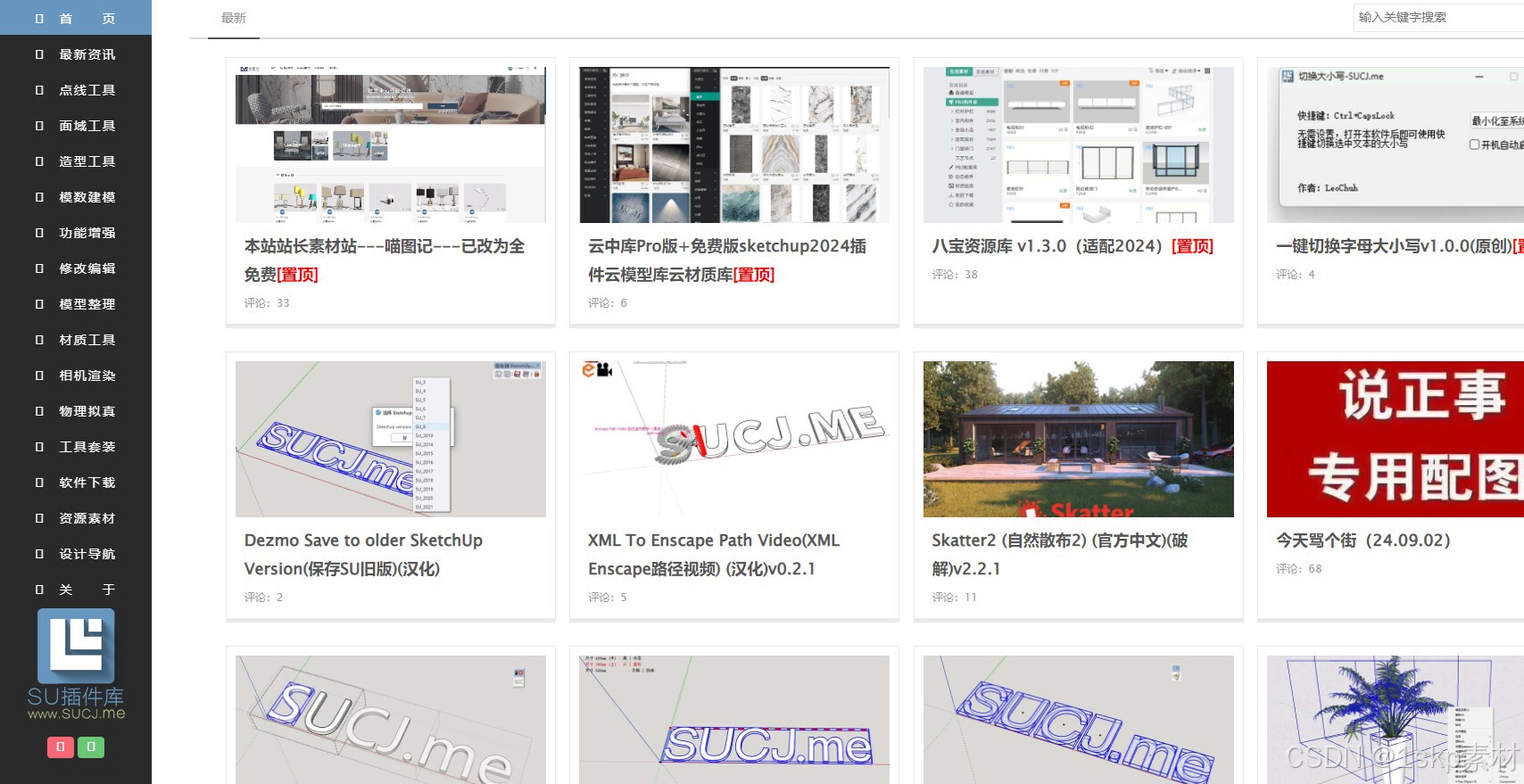Click the red square button below the logo
Image resolution: width=1524 pixels, height=784 pixels.
pyautogui.click(x=60, y=747)
